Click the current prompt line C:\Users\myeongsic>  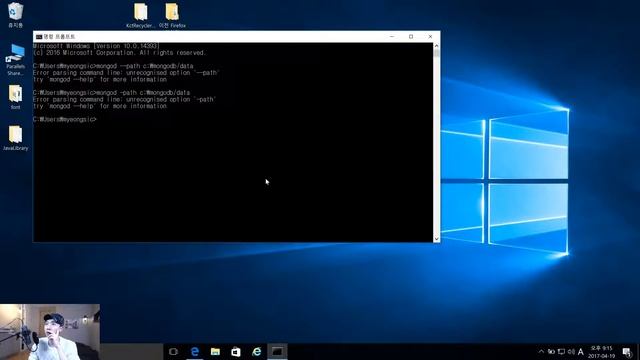click(x=64, y=119)
